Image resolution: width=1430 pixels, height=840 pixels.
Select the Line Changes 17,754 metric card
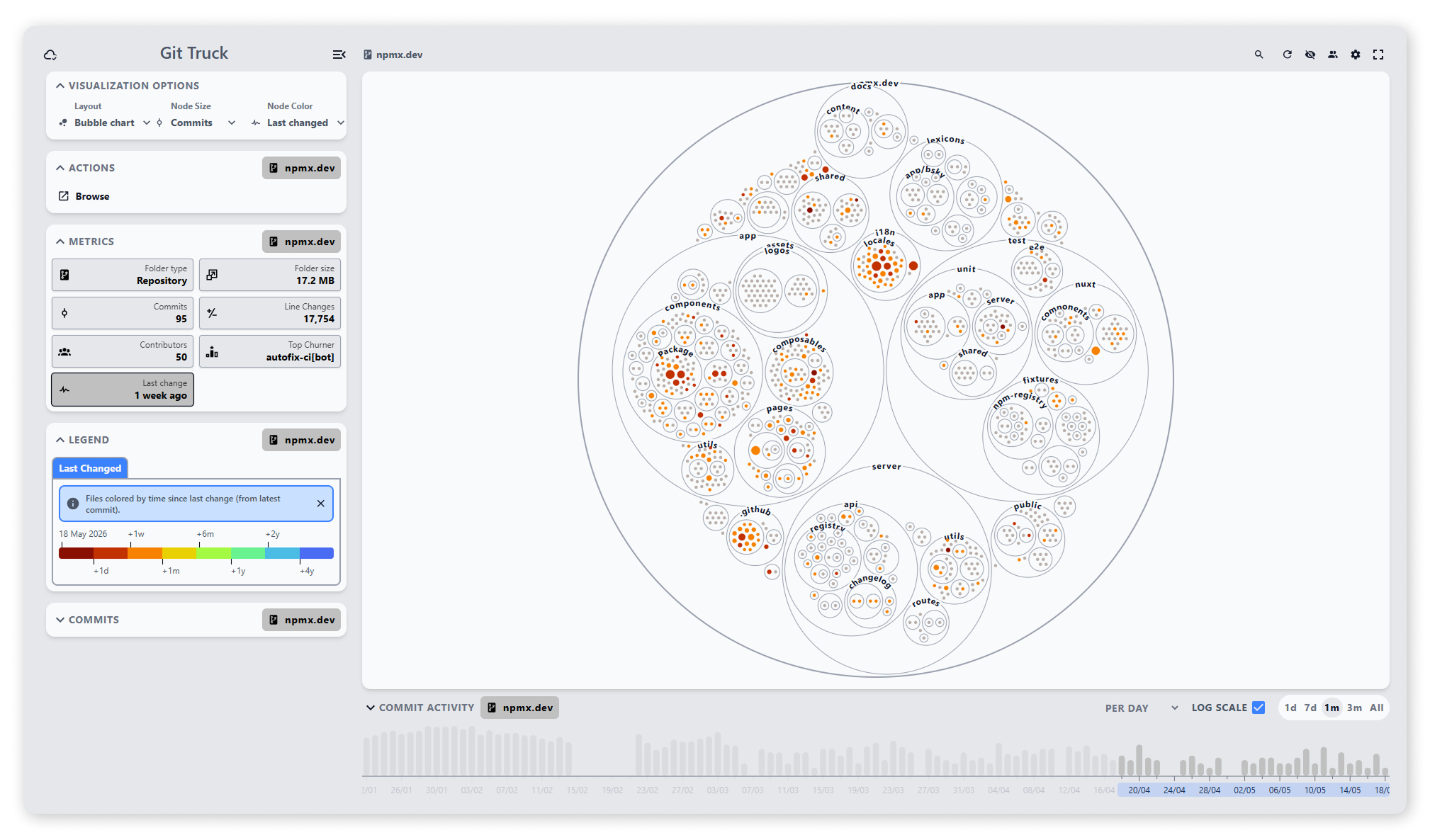270,313
